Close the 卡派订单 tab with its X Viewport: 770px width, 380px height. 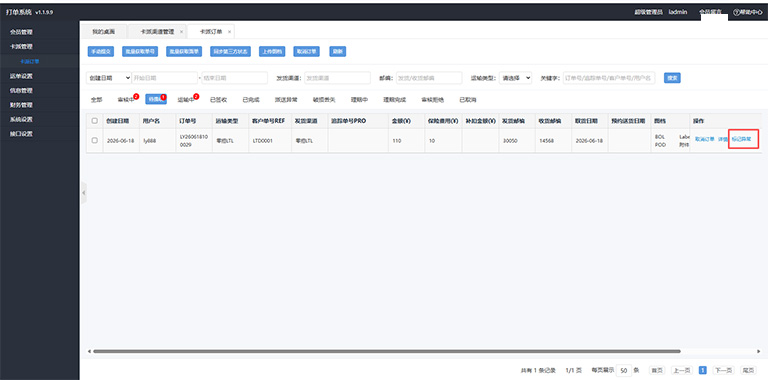pos(229,31)
